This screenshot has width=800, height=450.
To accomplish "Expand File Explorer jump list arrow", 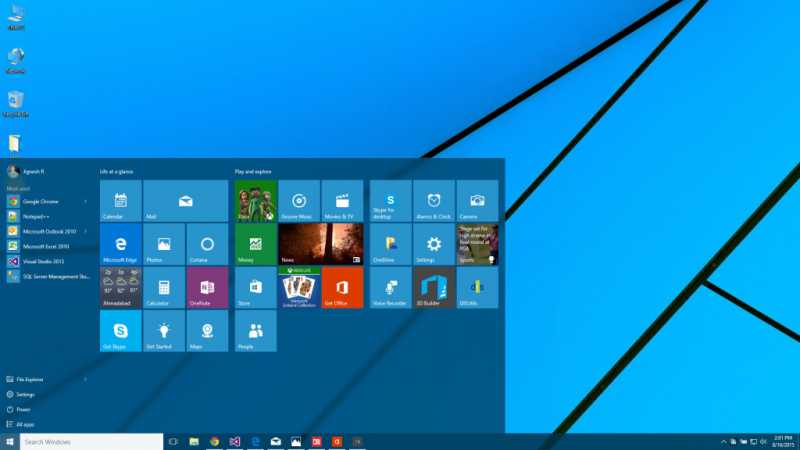I will pyautogui.click(x=86, y=380).
